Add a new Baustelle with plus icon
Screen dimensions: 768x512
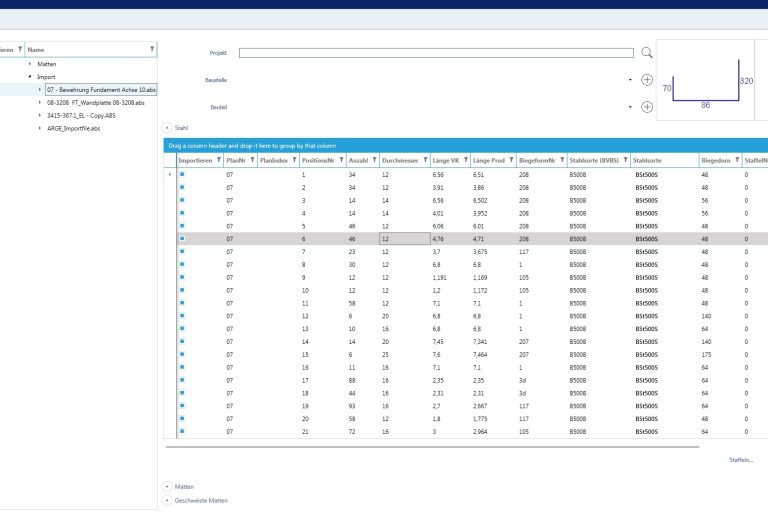pos(647,79)
